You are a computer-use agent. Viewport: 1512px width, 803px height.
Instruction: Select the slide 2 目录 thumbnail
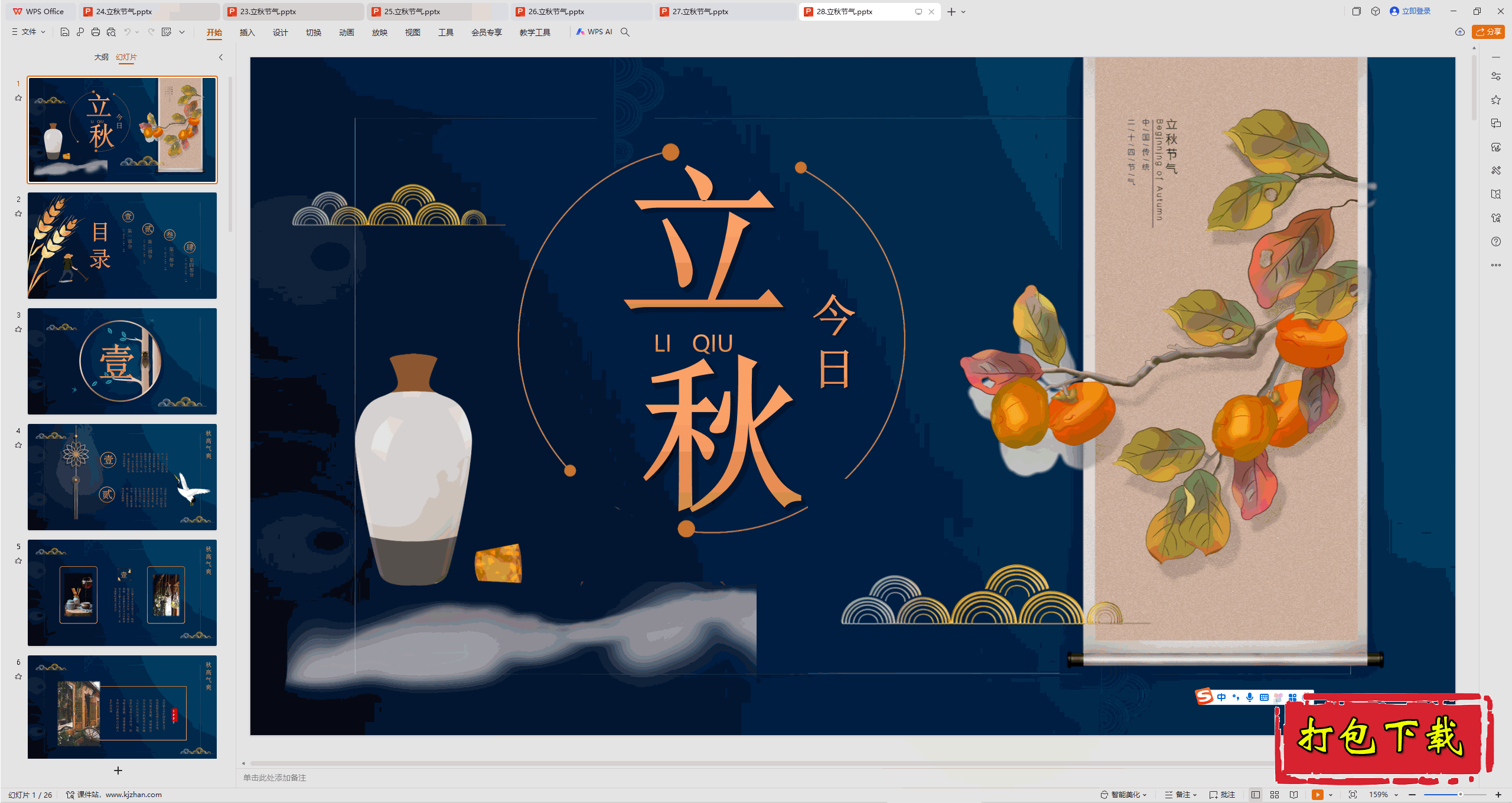point(122,246)
